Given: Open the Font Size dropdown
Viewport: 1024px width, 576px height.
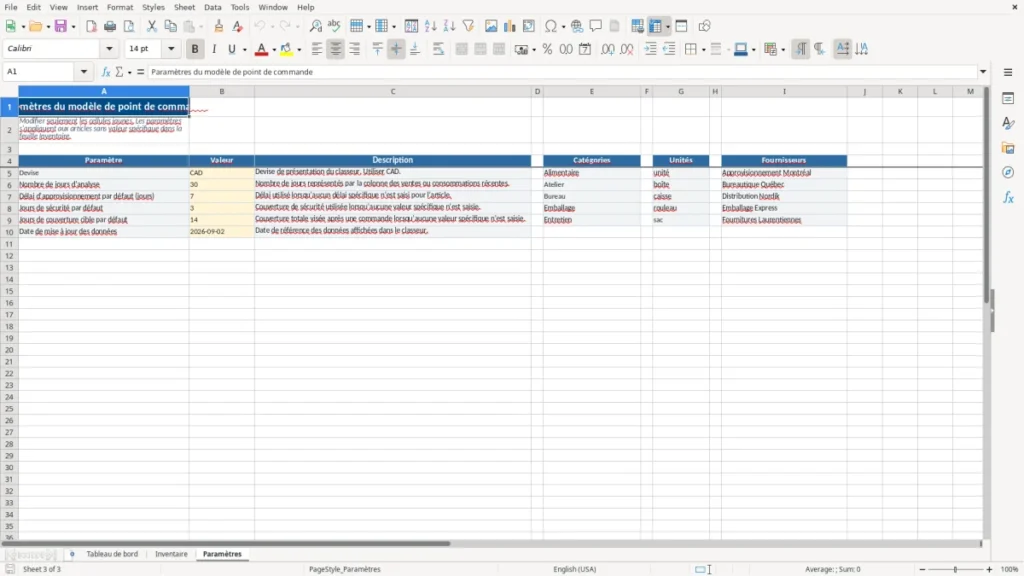Looking at the screenshot, I should click(x=171, y=49).
